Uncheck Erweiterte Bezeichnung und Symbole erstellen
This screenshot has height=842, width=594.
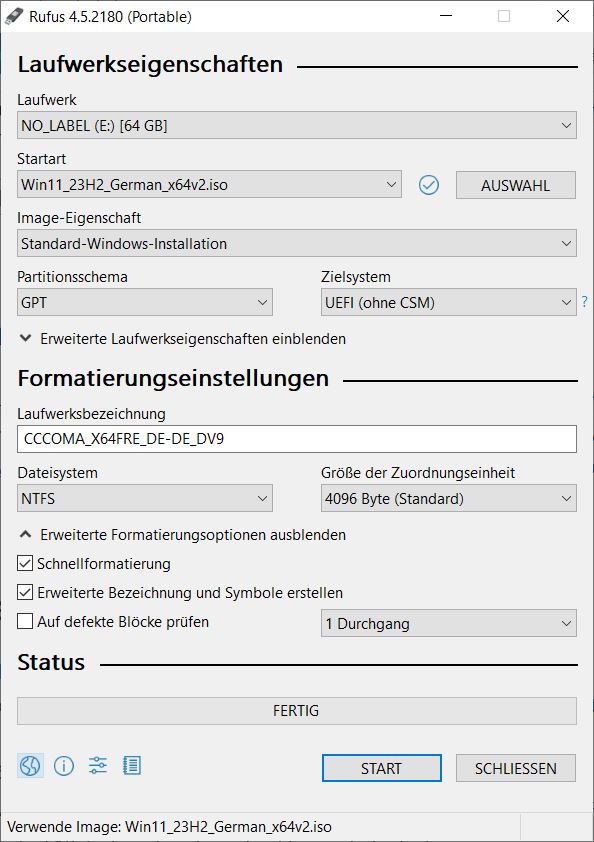pos(25,592)
